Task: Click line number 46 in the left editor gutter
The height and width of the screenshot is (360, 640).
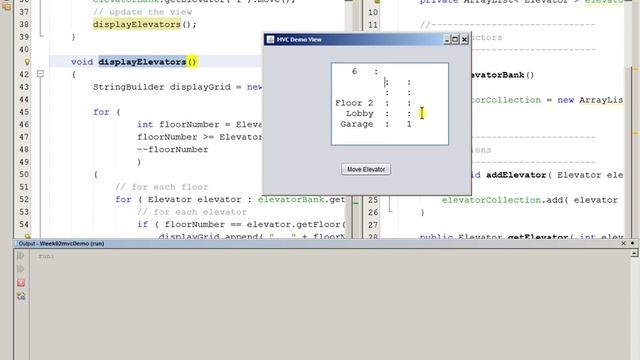Action: point(24,124)
